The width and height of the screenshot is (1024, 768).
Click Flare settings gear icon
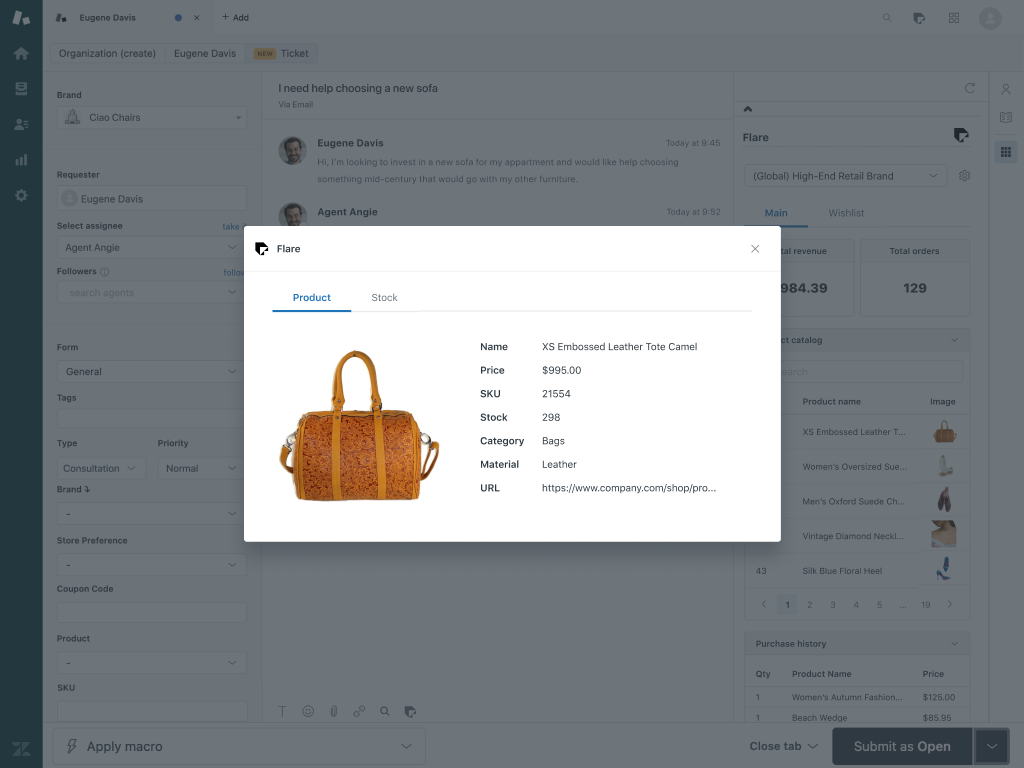pyautogui.click(x=964, y=176)
